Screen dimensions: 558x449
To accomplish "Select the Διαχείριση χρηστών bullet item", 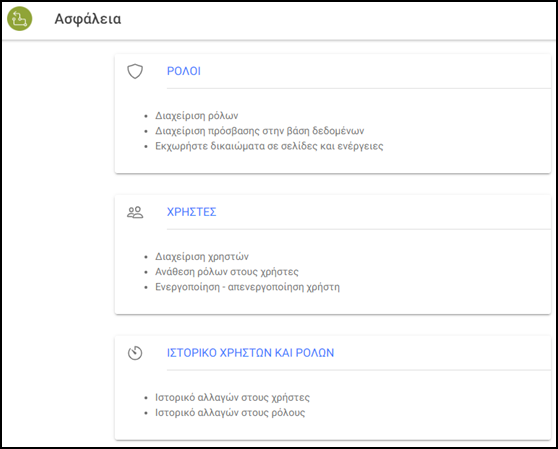I will pyautogui.click(x=202, y=257).
